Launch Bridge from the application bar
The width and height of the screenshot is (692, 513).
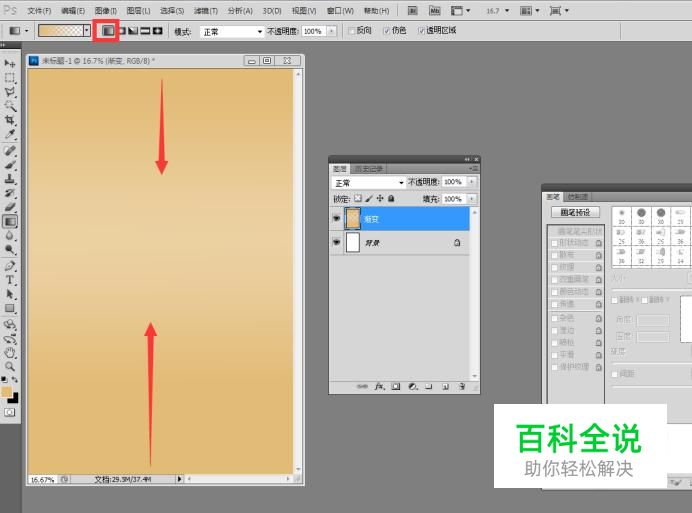[412, 10]
